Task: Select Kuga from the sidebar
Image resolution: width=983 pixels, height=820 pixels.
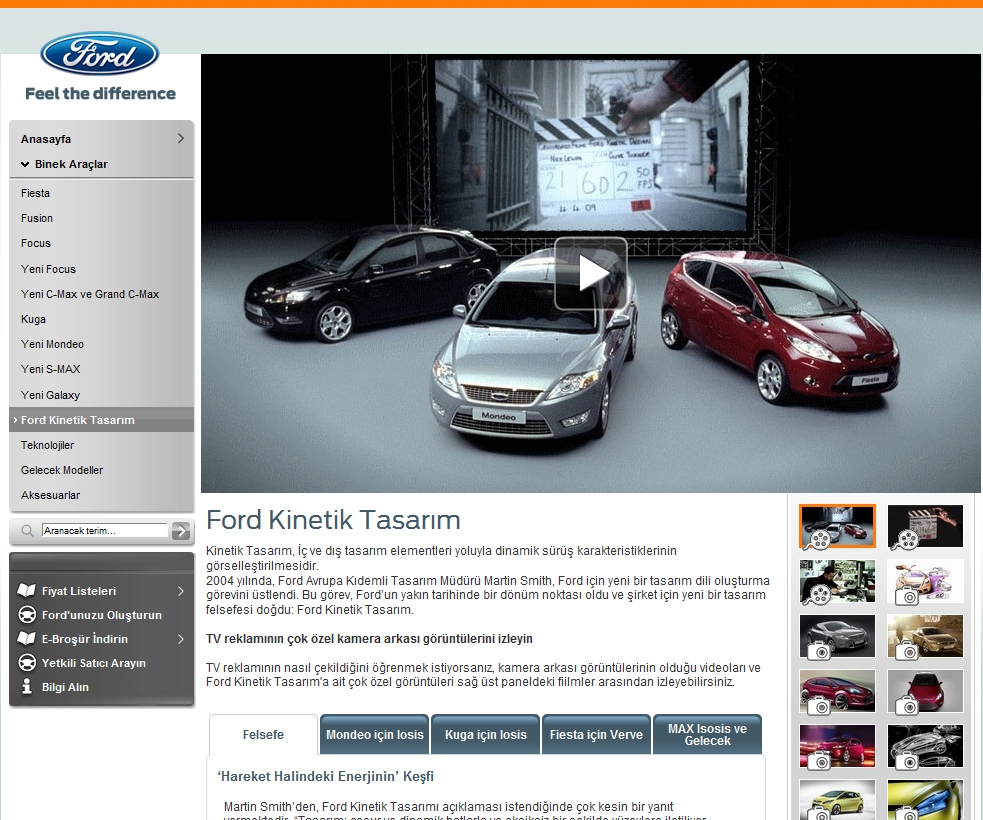Action: (33, 319)
